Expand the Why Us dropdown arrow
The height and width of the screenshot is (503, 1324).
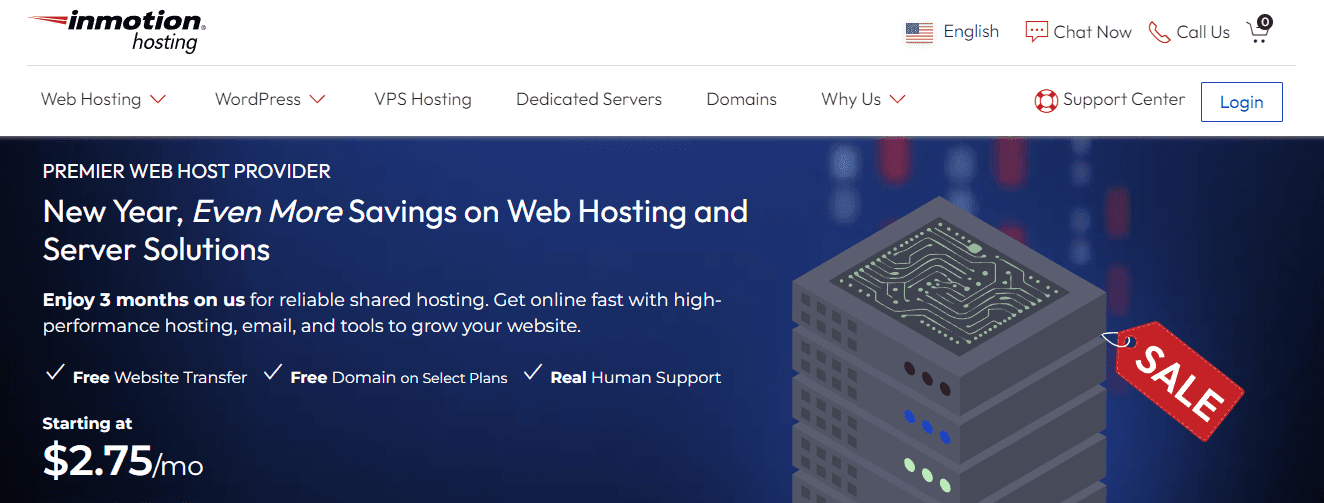click(897, 100)
